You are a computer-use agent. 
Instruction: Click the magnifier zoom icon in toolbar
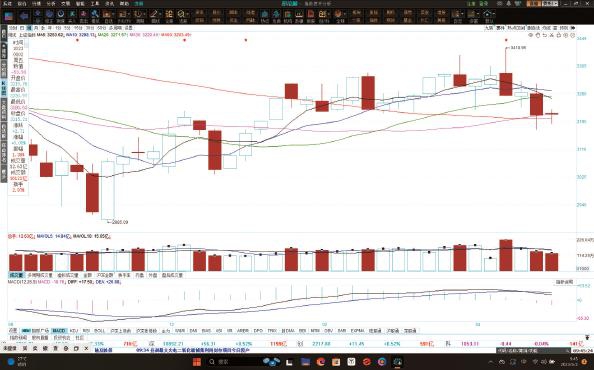(182, 14)
